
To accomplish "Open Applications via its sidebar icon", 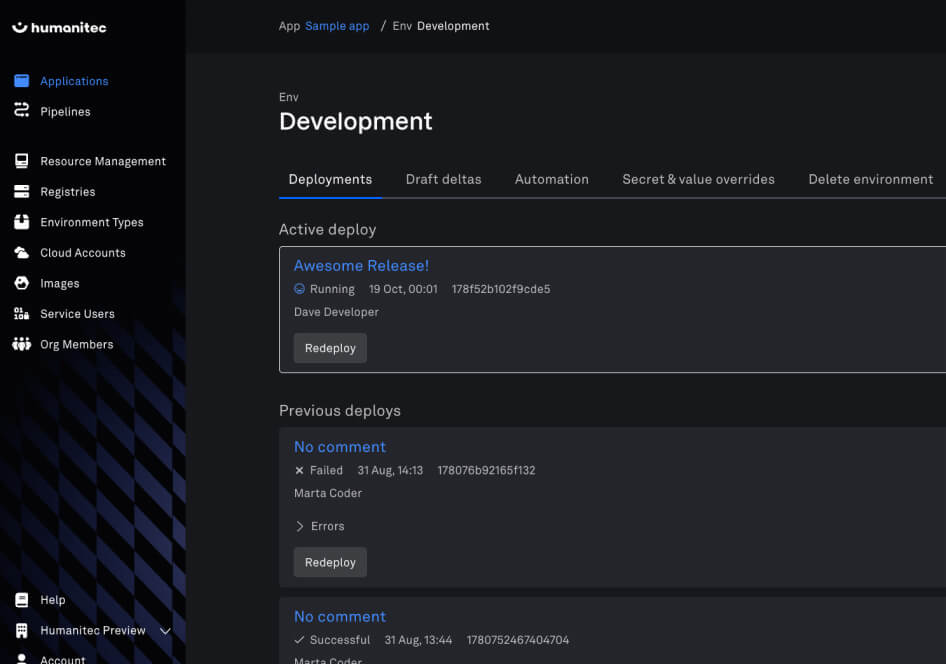I will point(21,81).
